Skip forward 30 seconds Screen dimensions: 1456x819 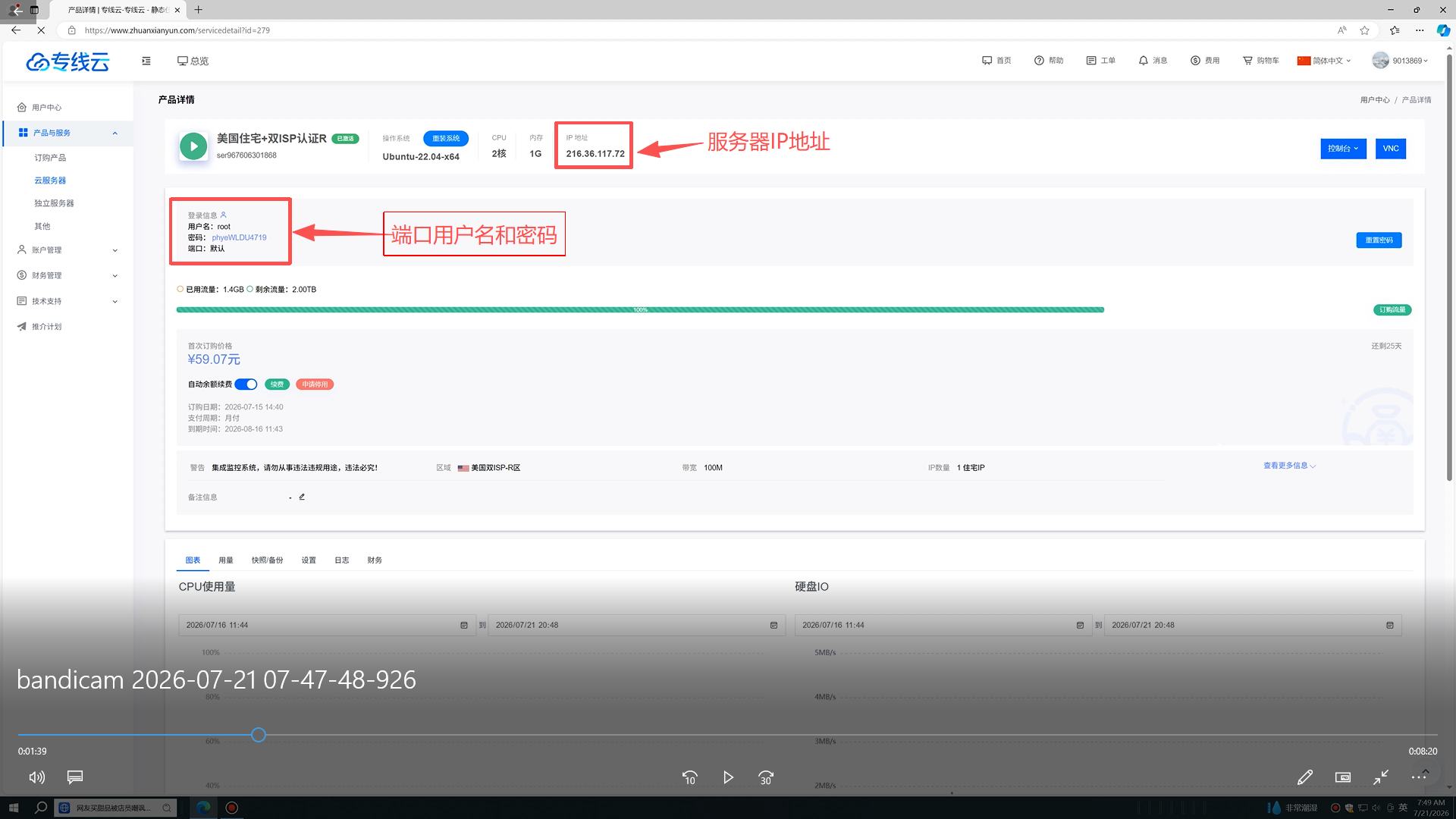pyautogui.click(x=766, y=778)
